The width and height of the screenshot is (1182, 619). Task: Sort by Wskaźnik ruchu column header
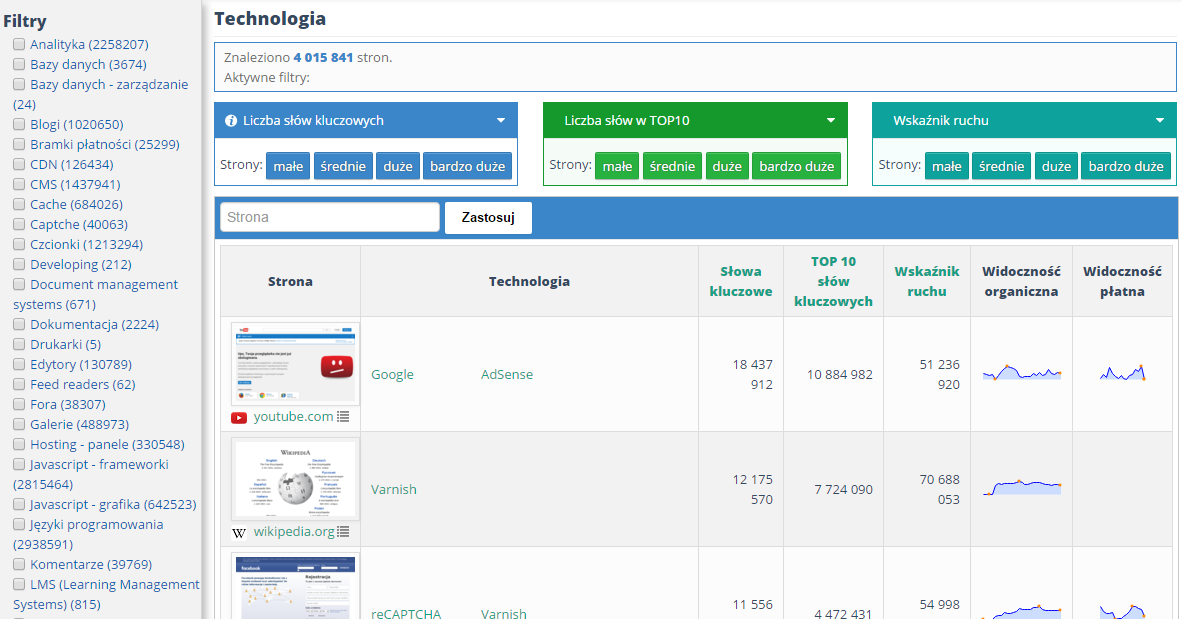click(926, 281)
